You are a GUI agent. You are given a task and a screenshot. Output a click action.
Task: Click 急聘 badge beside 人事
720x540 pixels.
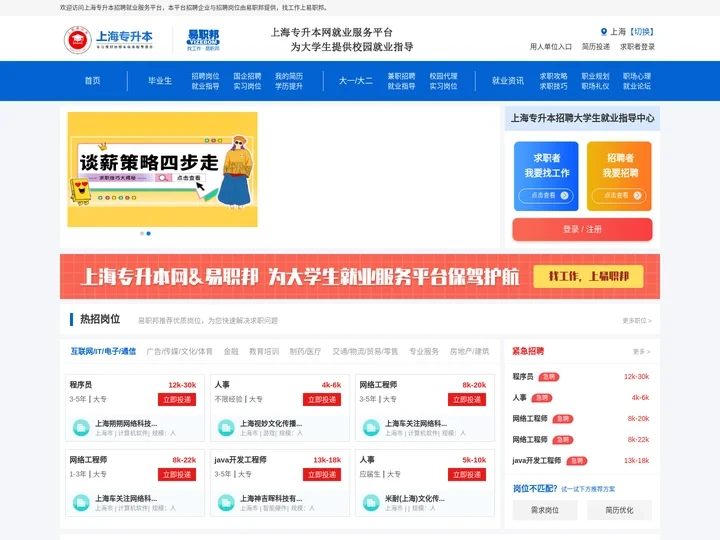pos(541,398)
